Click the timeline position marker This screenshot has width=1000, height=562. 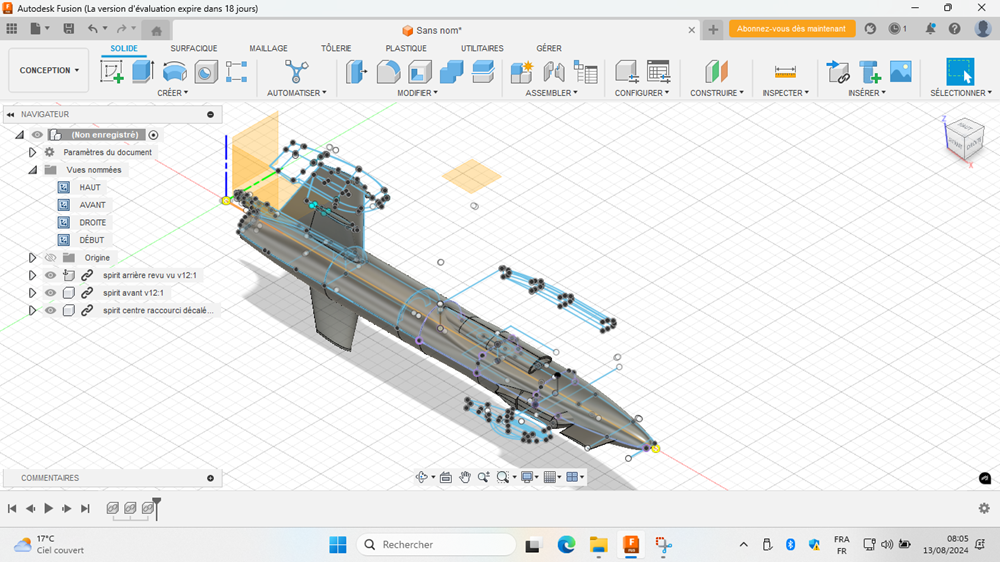tap(157, 508)
